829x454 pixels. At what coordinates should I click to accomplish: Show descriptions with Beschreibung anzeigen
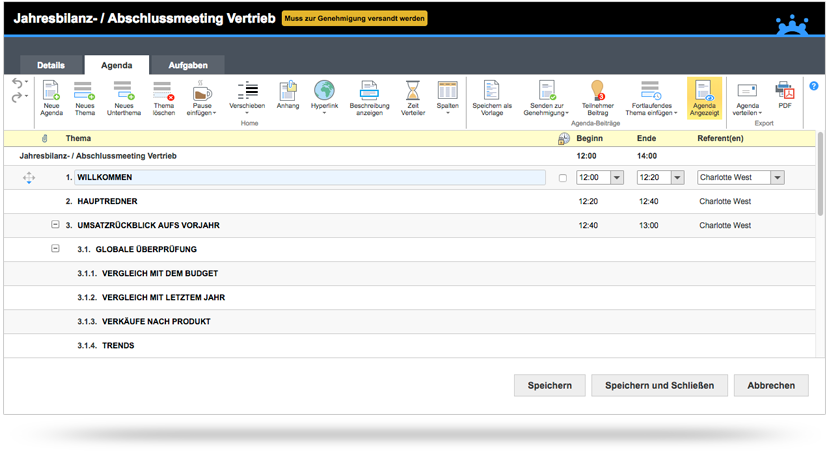369,98
